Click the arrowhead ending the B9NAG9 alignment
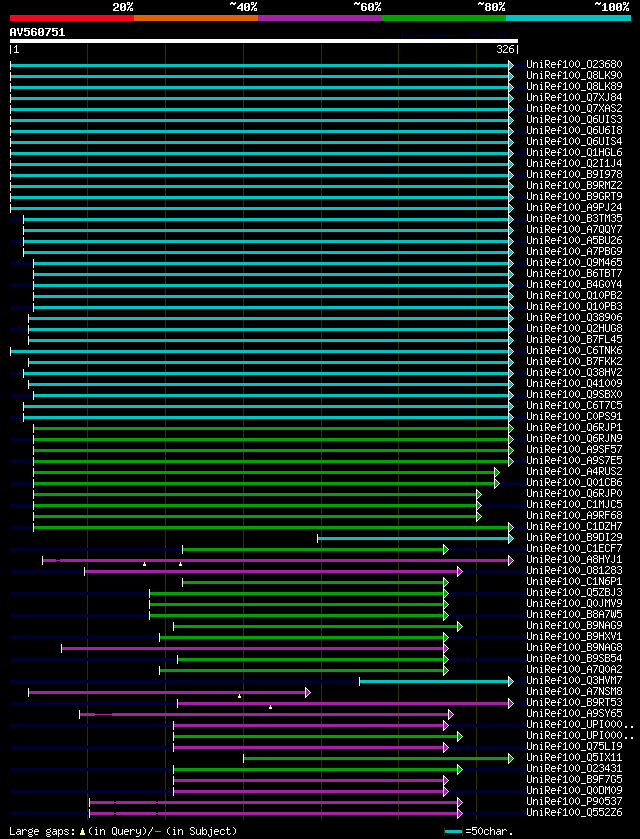640x839 pixels. coord(460,627)
